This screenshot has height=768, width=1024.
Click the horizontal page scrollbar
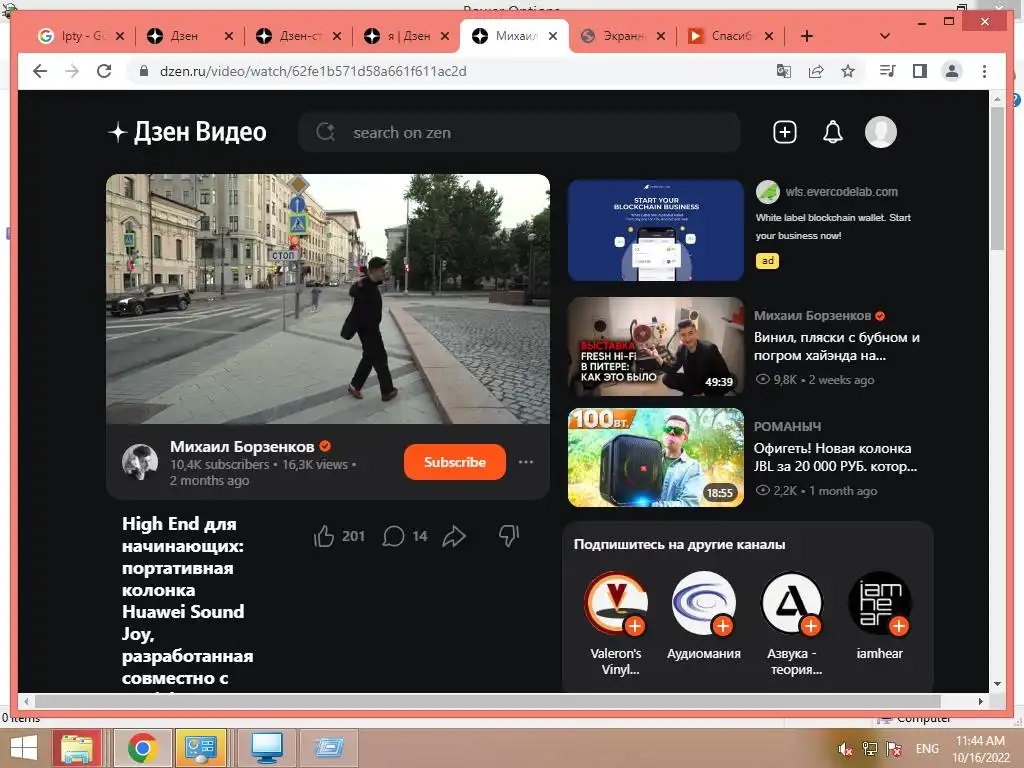(487, 701)
